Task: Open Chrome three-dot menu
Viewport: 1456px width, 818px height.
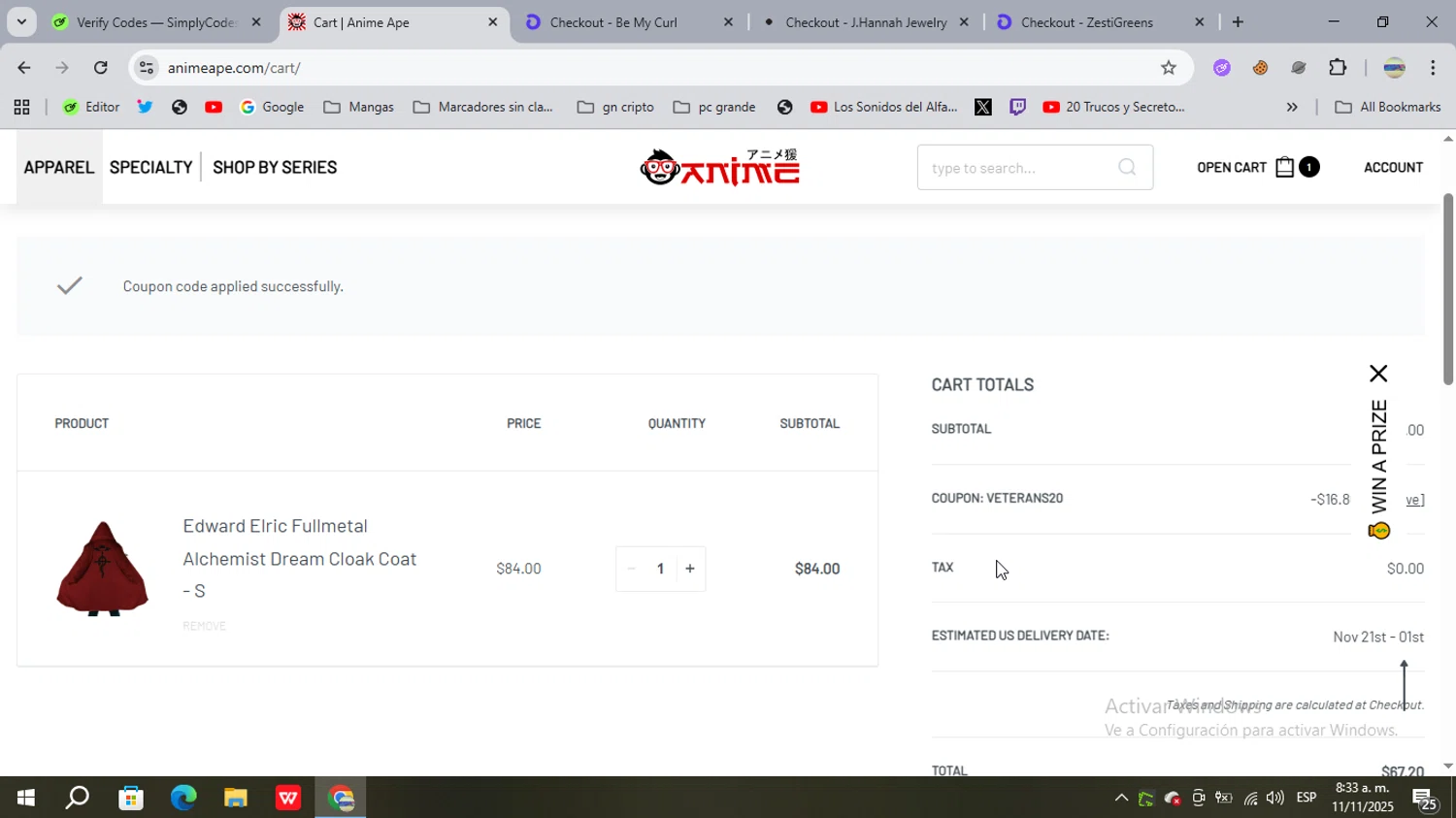Action: (1433, 68)
